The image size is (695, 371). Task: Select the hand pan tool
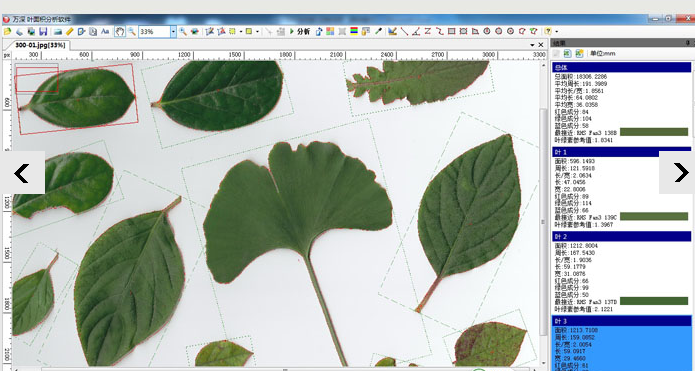(120, 31)
